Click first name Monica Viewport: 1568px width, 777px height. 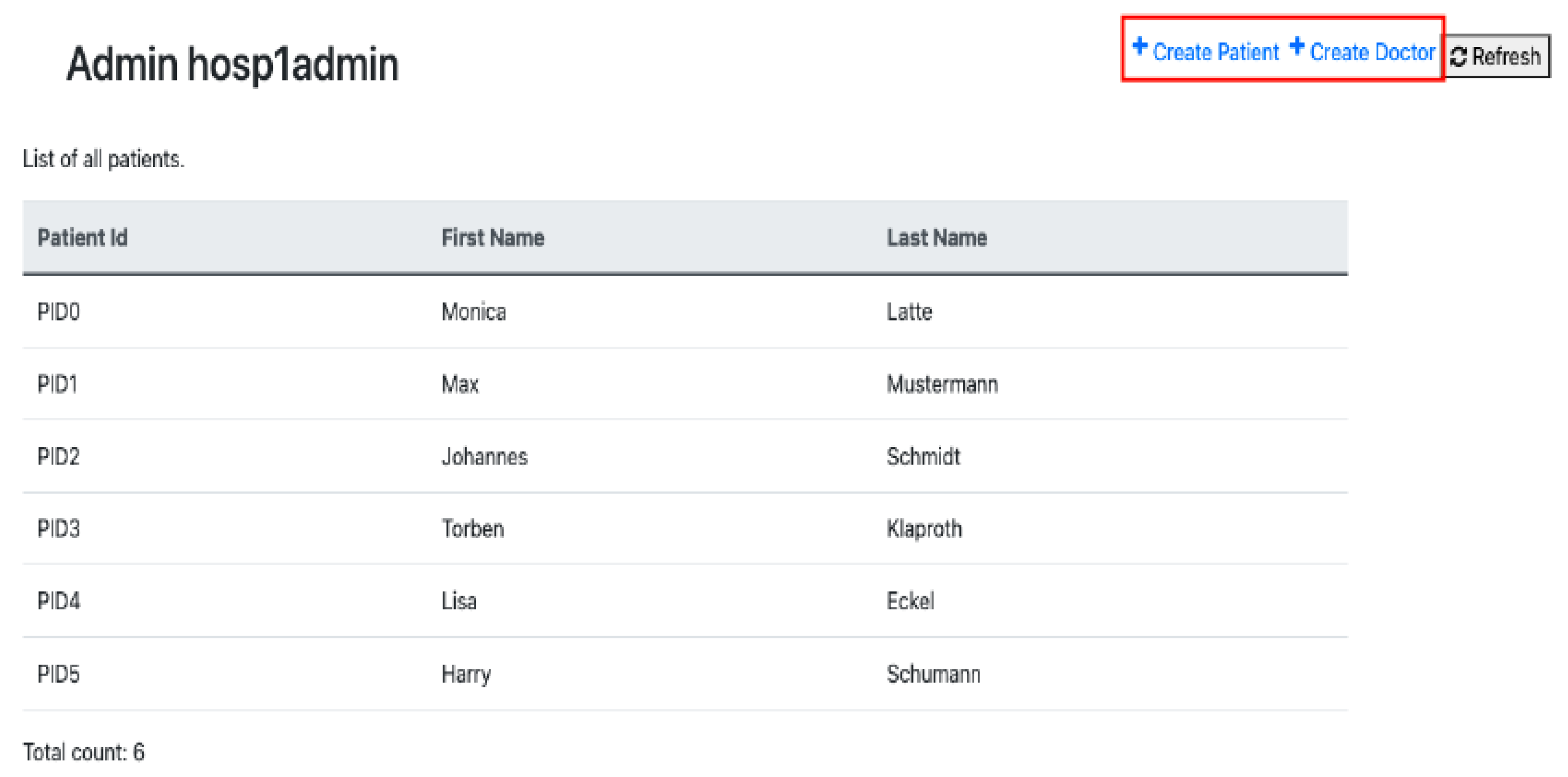474,312
